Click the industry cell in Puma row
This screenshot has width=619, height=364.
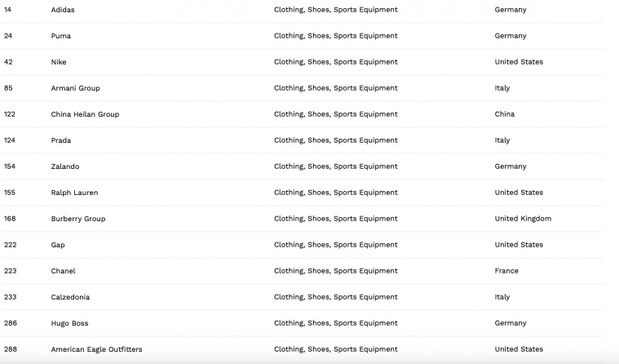click(336, 36)
